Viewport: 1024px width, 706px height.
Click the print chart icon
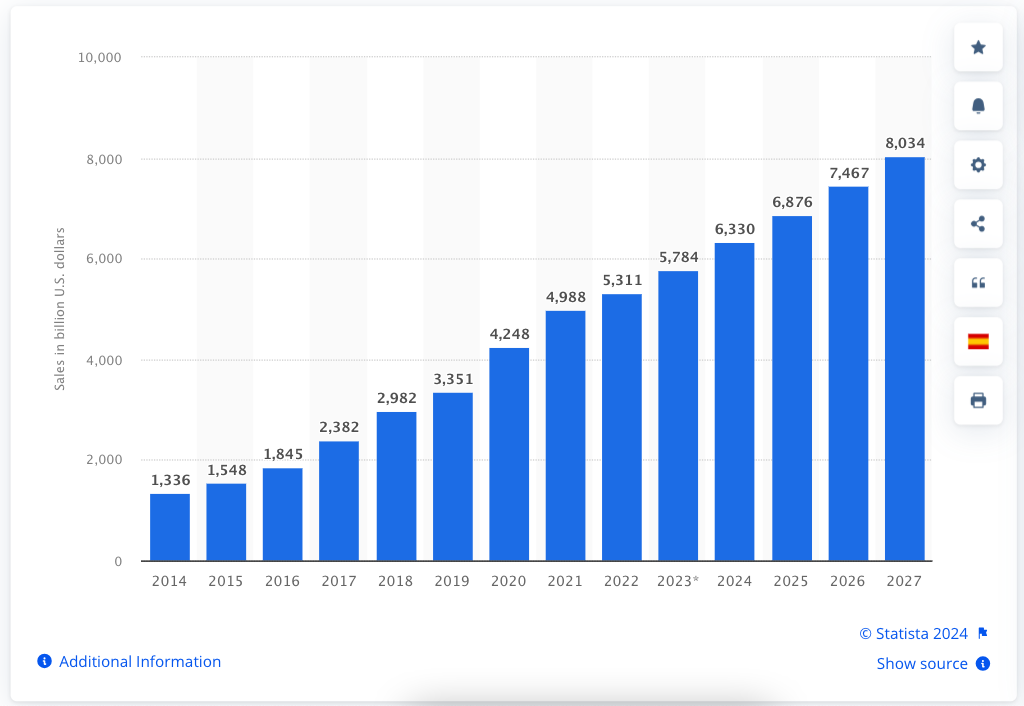tap(978, 400)
